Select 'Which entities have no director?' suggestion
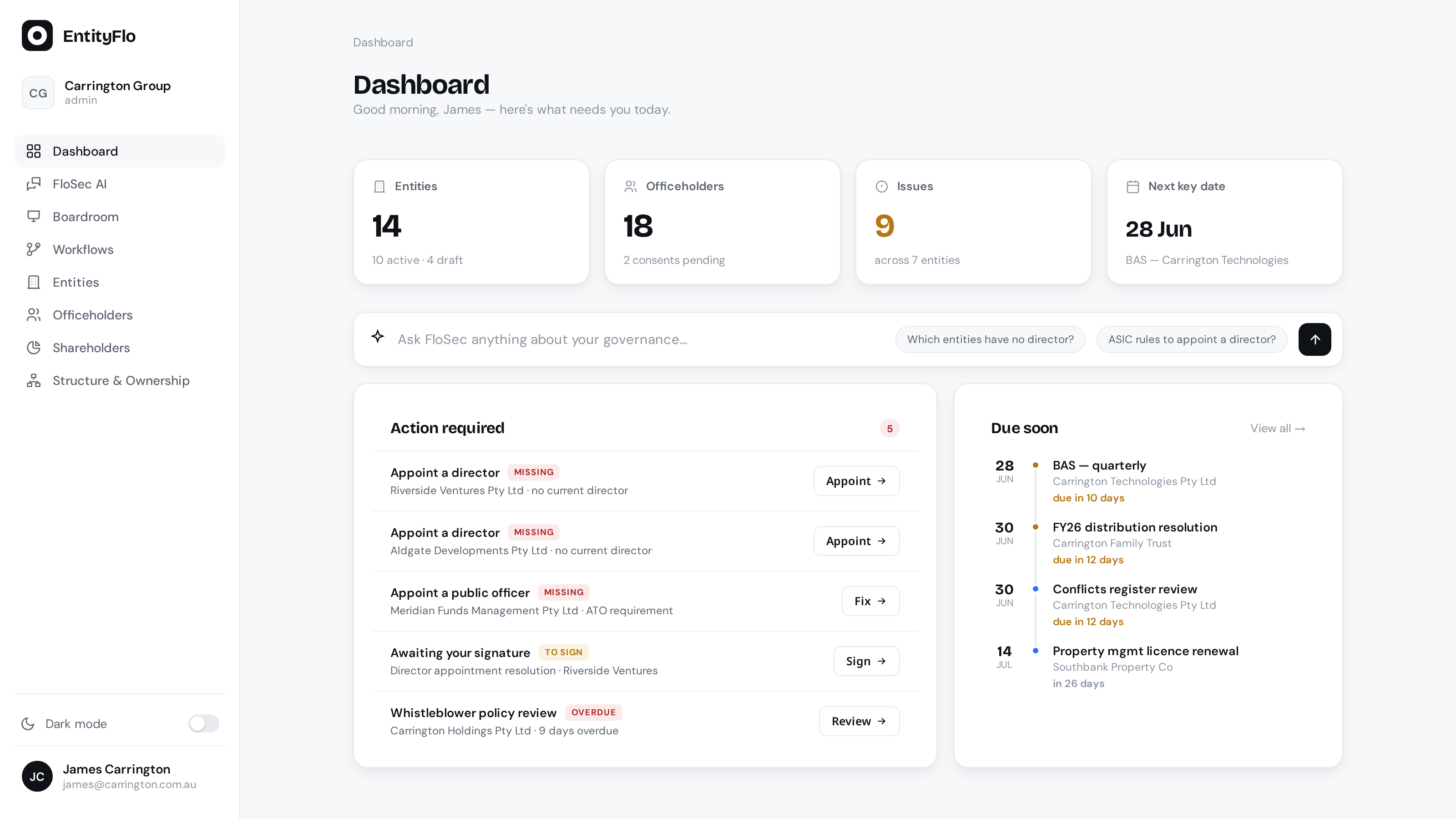 tap(990, 339)
